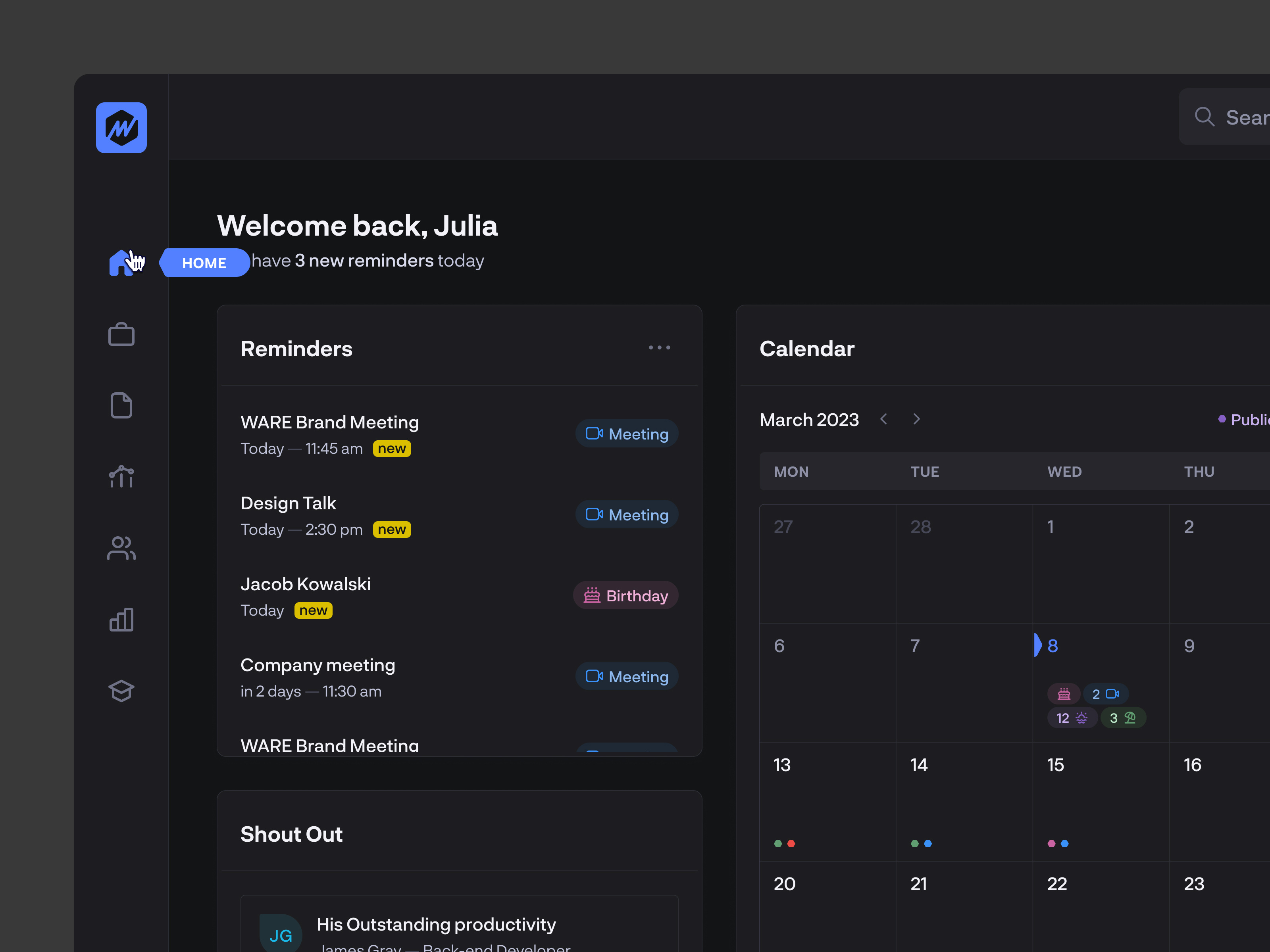This screenshot has width=1270, height=952.
Task: Open the Reminders three-dot options menu
Action: (x=659, y=347)
